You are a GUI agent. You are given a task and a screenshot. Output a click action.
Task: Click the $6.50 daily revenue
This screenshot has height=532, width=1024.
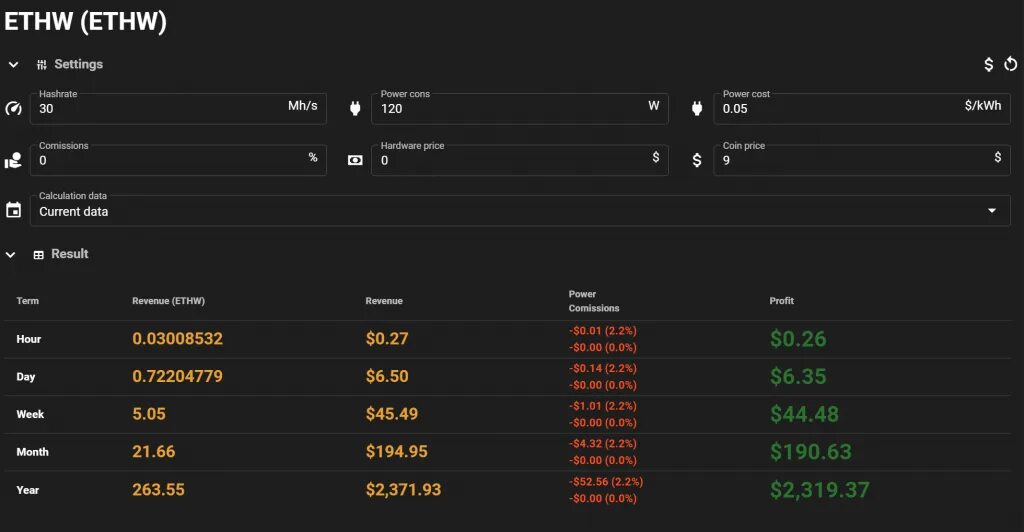point(387,376)
